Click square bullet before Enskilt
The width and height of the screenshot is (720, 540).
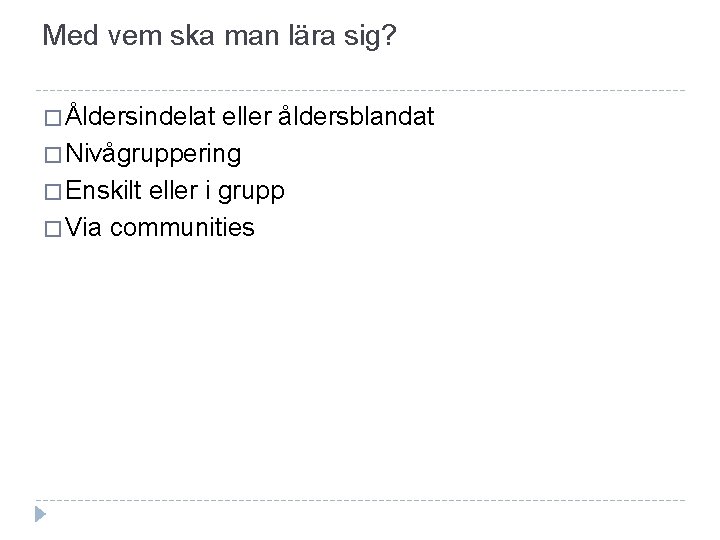(52, 192)
